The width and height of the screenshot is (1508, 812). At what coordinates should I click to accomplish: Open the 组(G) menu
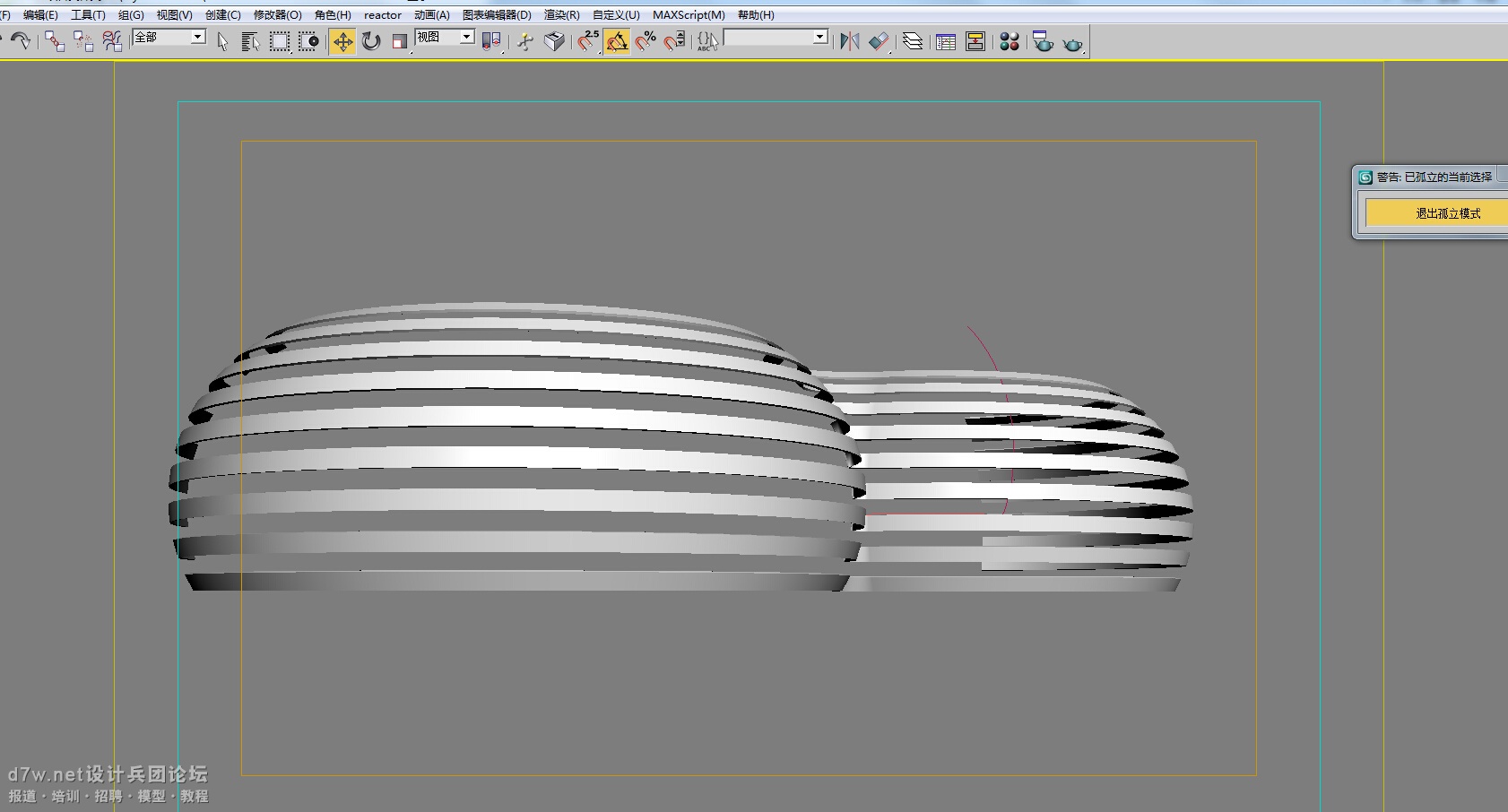pos(131,15)
